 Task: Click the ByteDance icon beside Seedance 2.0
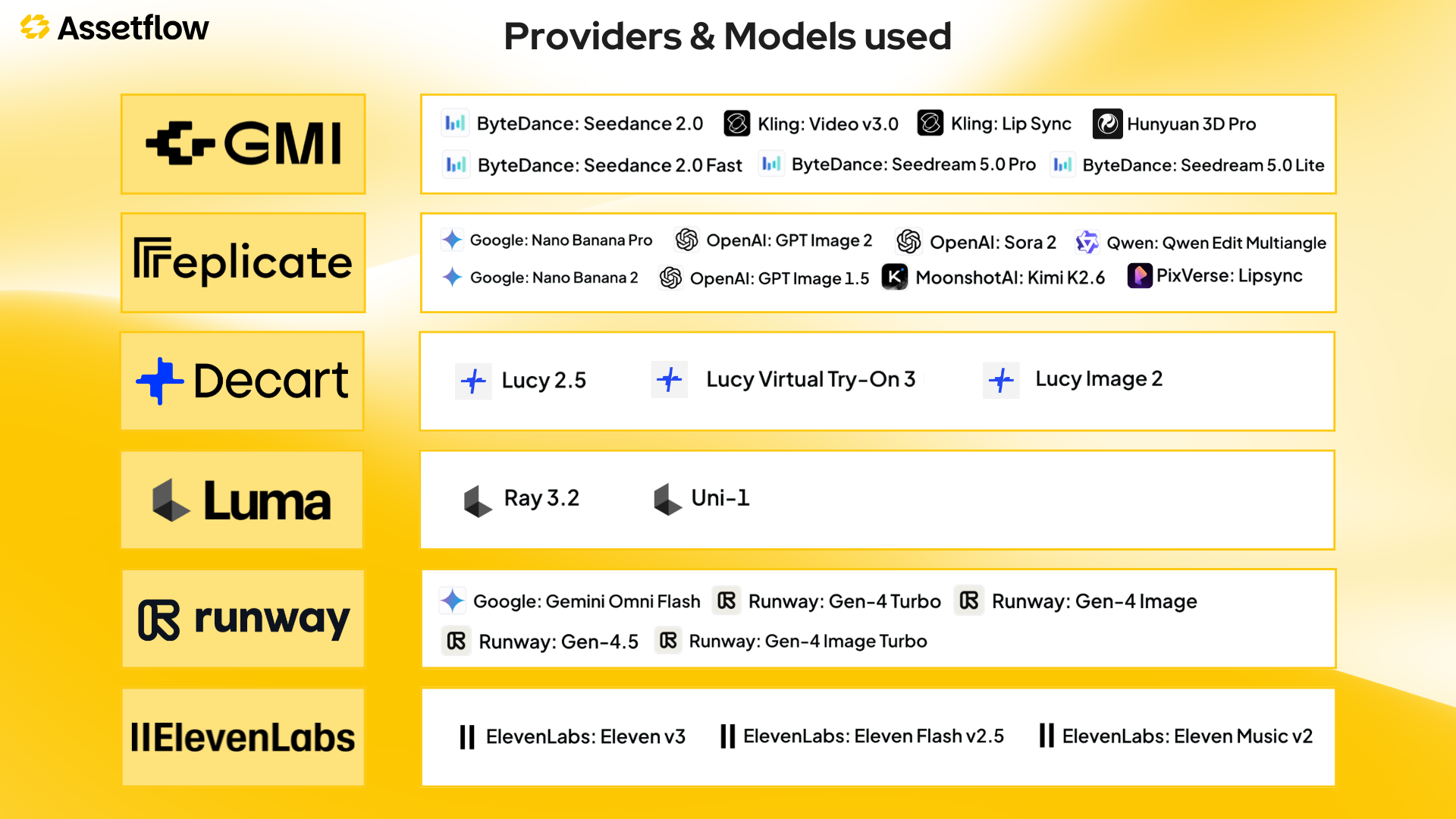(455, 123)
